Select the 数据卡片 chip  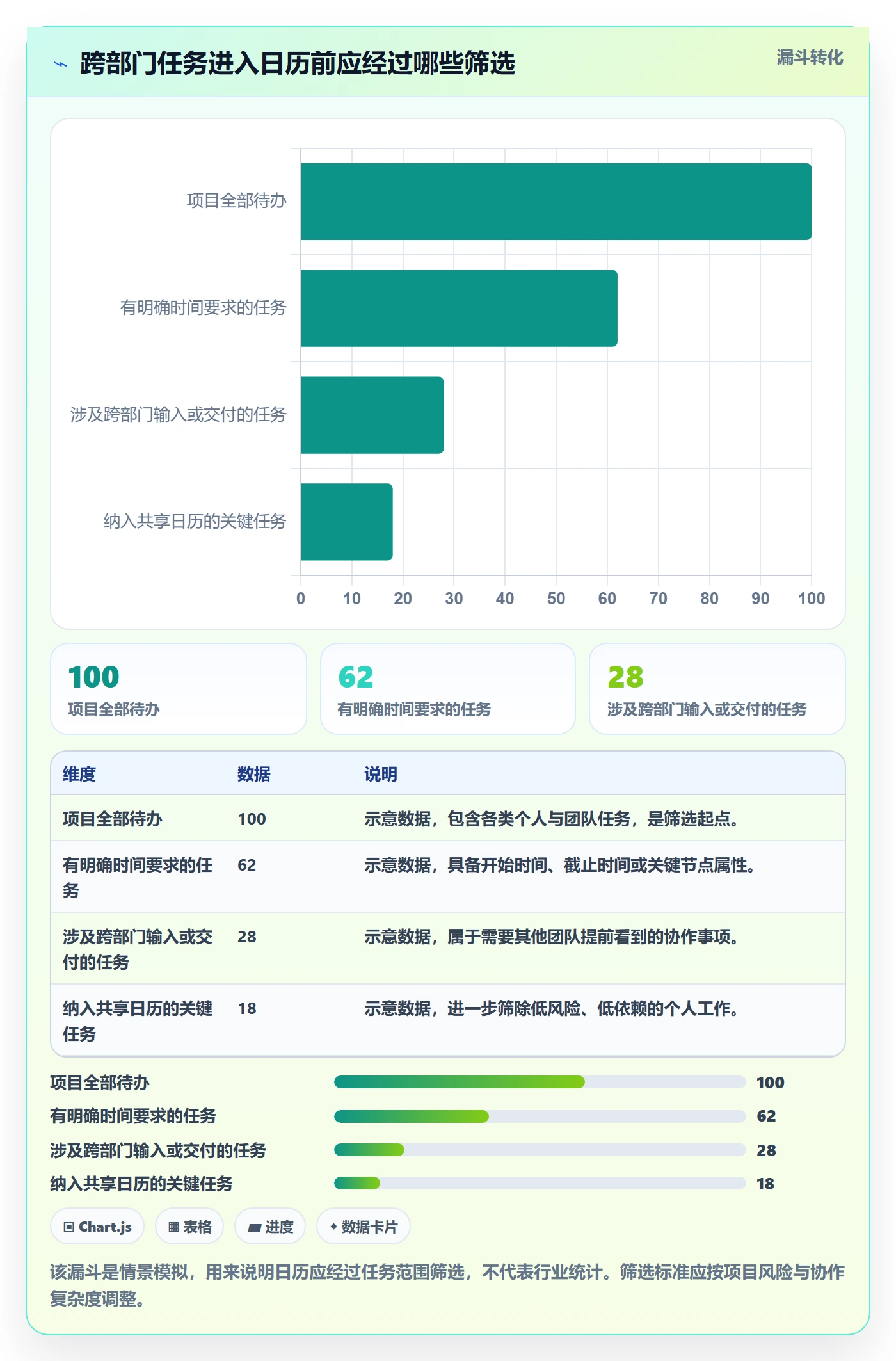pos(364,1227)
